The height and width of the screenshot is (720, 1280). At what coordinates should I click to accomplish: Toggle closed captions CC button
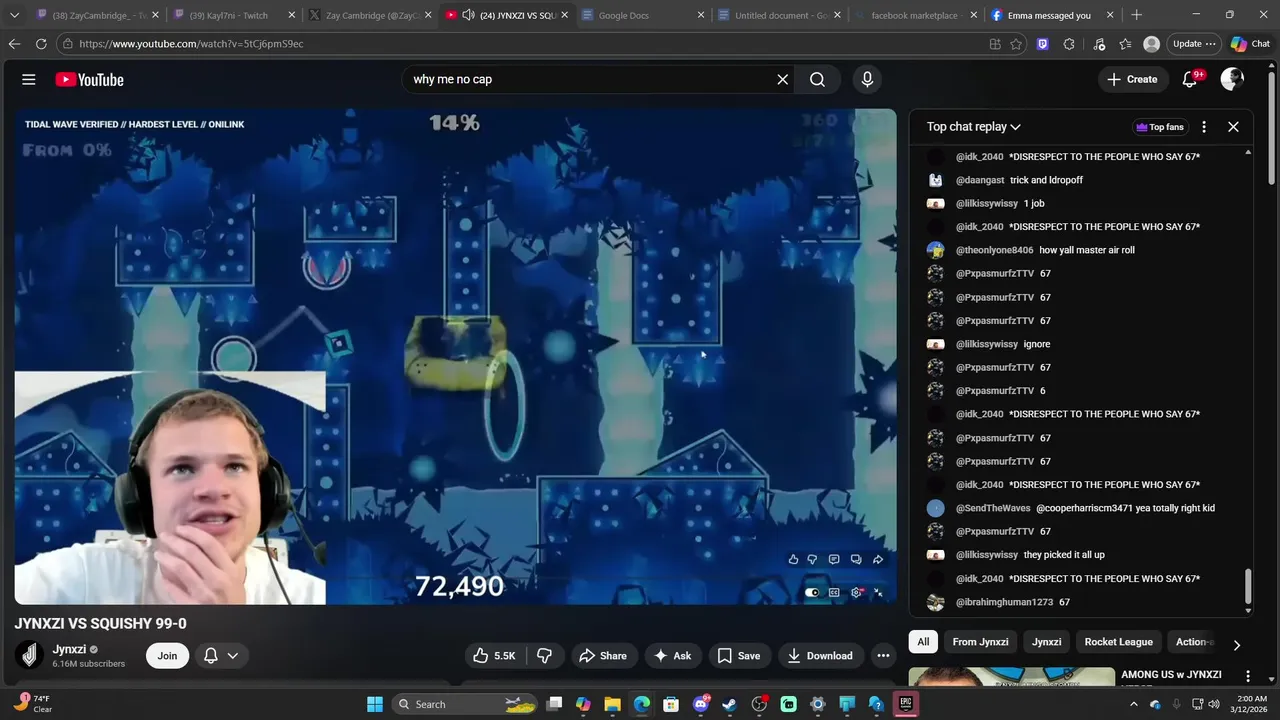pyautogui.click(x=834, y=592)
